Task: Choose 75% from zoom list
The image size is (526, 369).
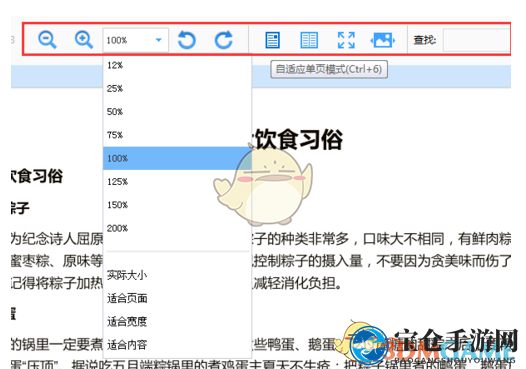Action: tap(177, 135)
